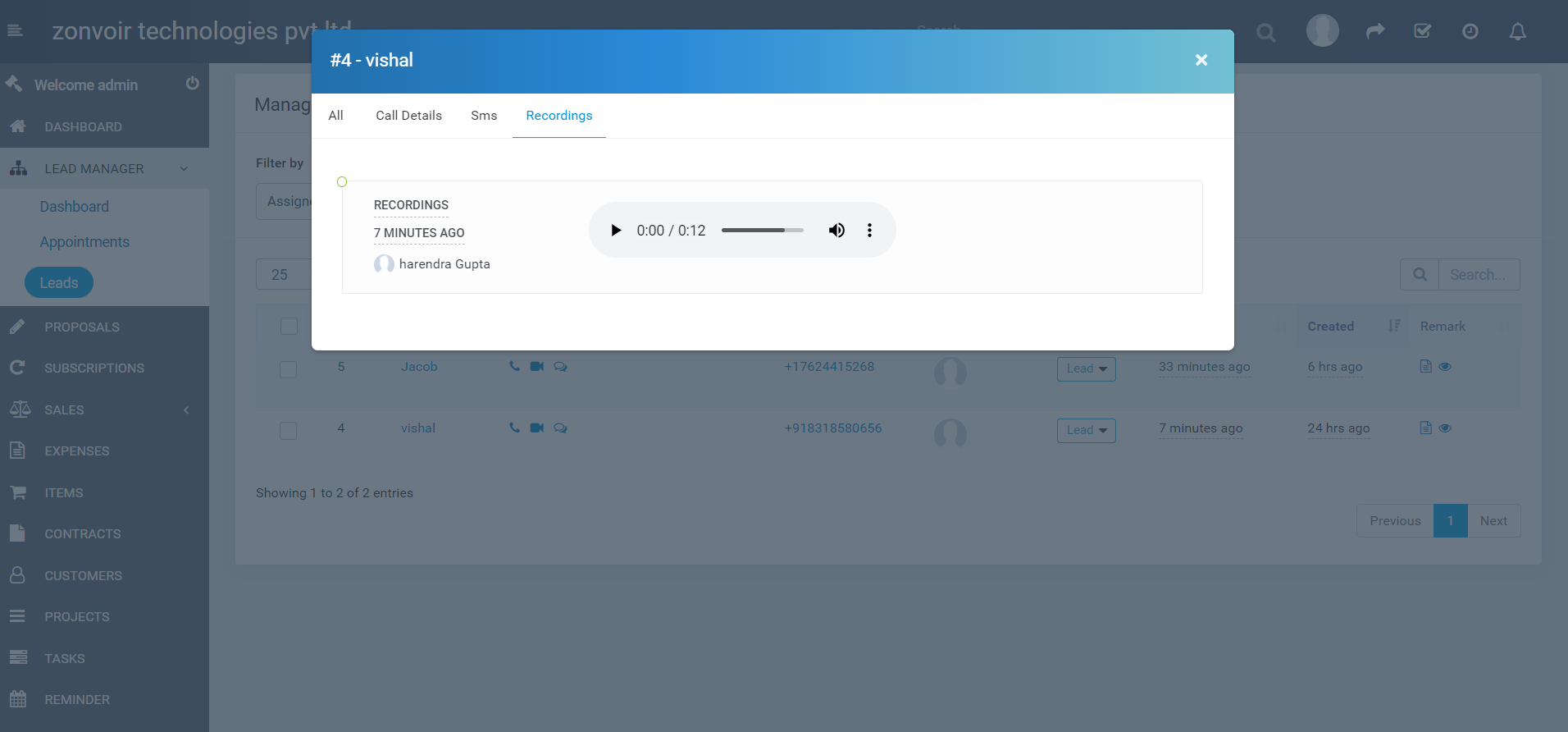This screenshot has height=732, width=1568.
Task: Click the top bar search magnifier icon
Action: point(1266,33)
